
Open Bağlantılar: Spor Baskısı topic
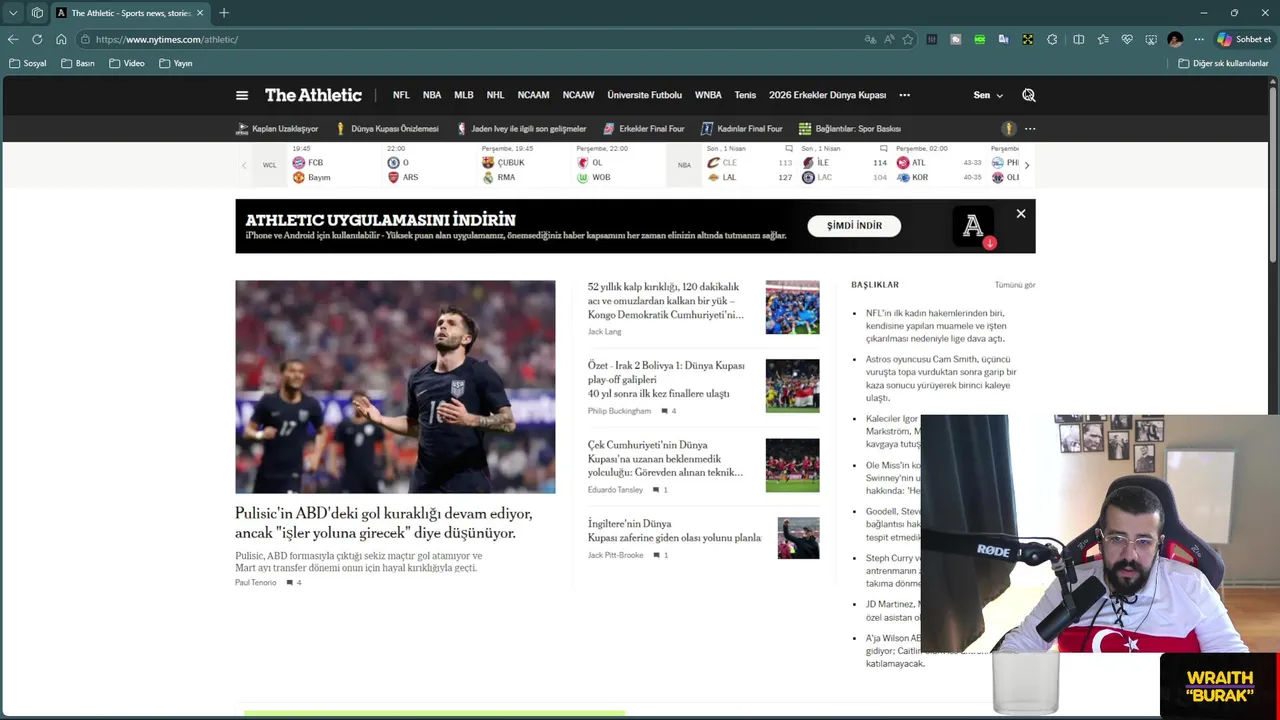[849, 129]
